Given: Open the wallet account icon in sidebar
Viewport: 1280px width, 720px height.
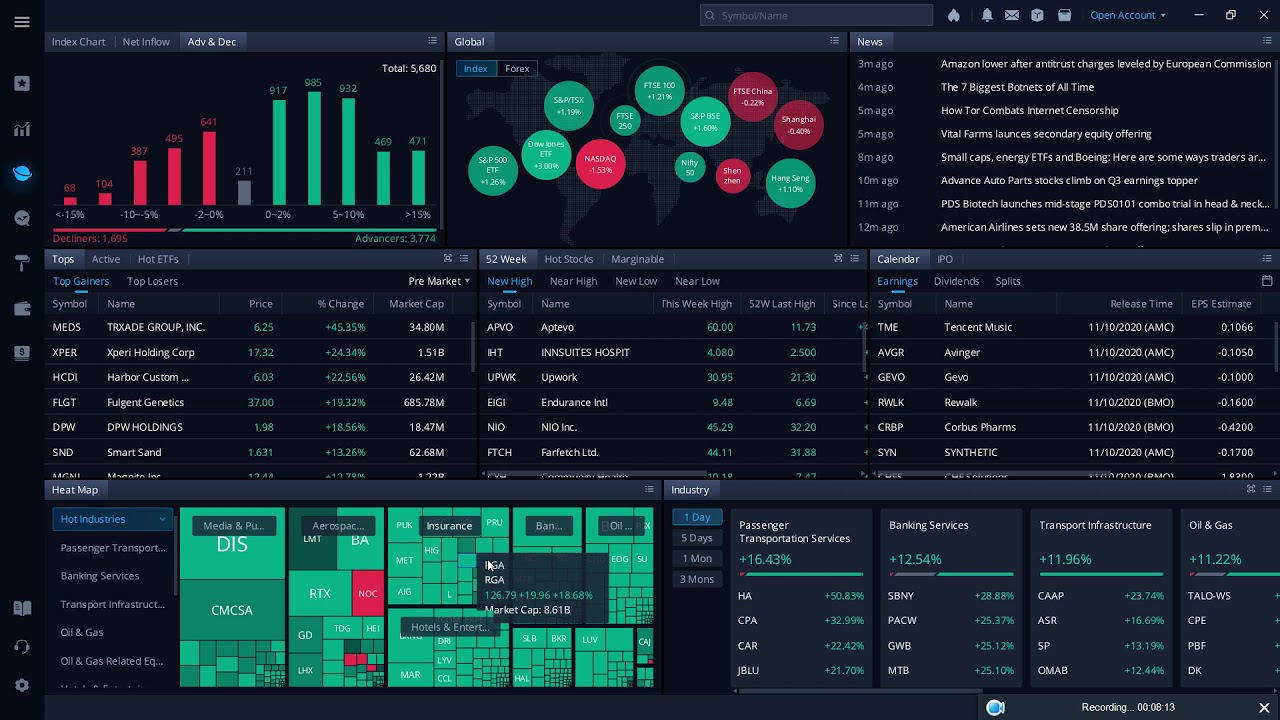Looking at the screenshot, I should (22, 308).
